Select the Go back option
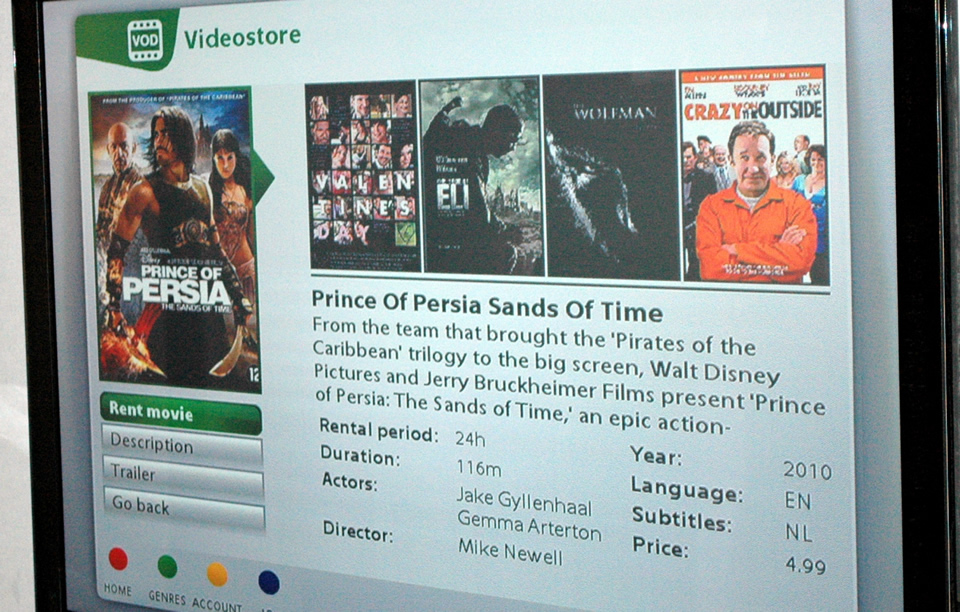960x612 pixels. pyautogui.click(x=184, y=508)
